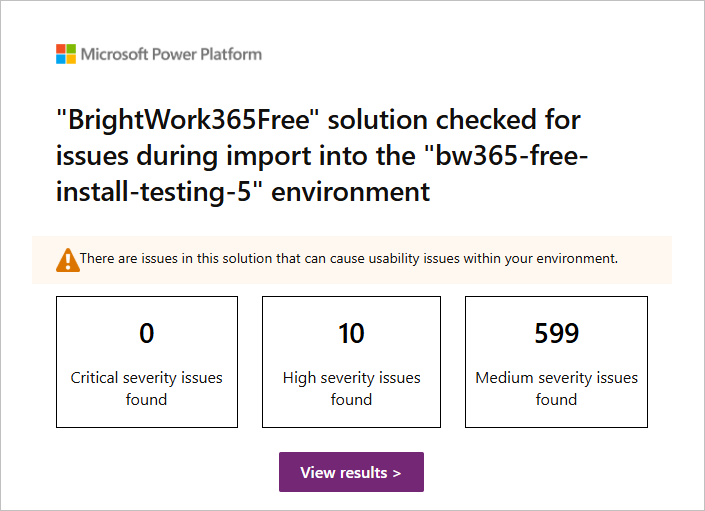705x511 pixels.
Task: Click the "High severity issues found" label
Action: pos(351,388)
